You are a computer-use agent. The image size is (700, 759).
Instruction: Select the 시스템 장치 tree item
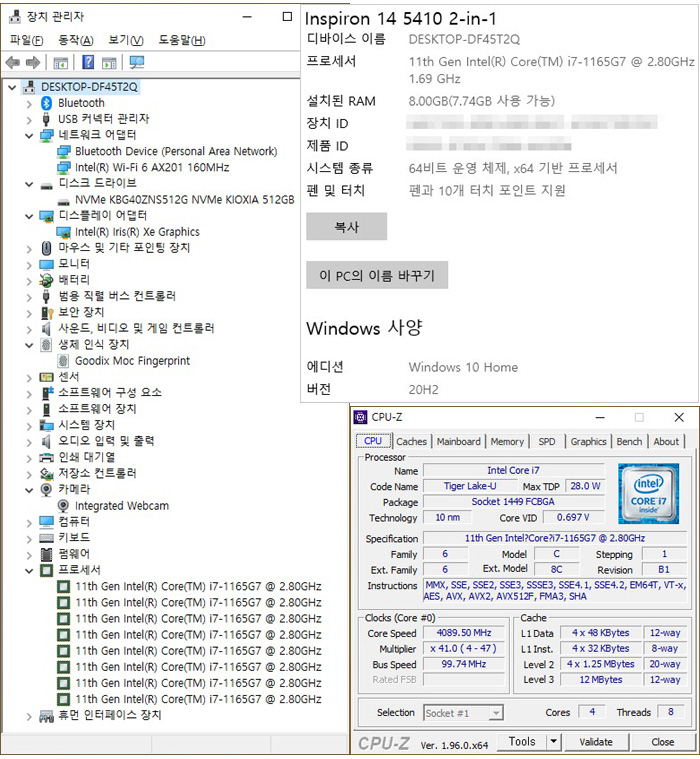pyautogui.click(x=87, y=425)
